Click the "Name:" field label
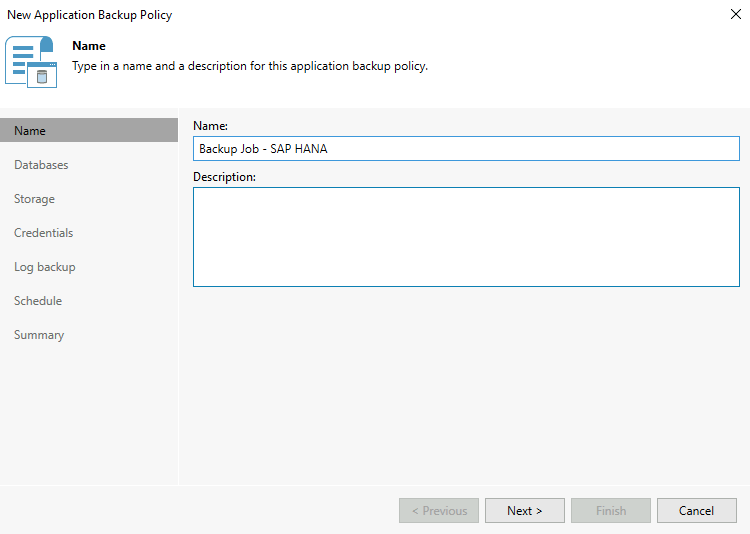Image resolution: width=750 pixels, height=534 pixels. (210, 126)
